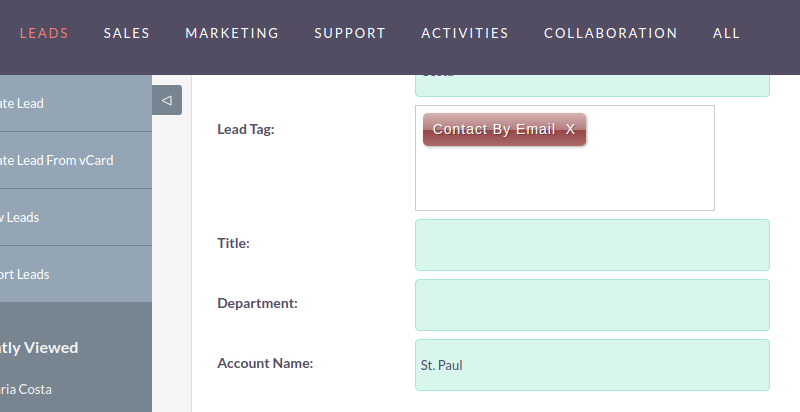The image size is (800, 412).
Task: Choose the Import Leads sidebar option
Action: pyautogui.click(x=76, y=274)
